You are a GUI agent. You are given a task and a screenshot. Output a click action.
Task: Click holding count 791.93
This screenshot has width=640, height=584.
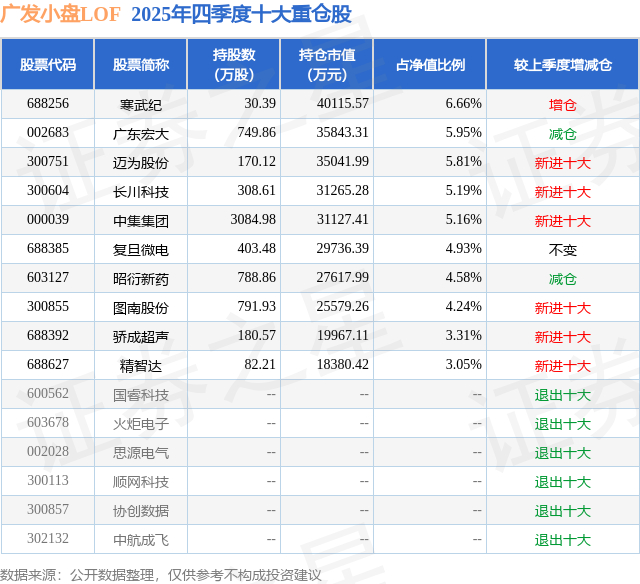coord(257,306)
